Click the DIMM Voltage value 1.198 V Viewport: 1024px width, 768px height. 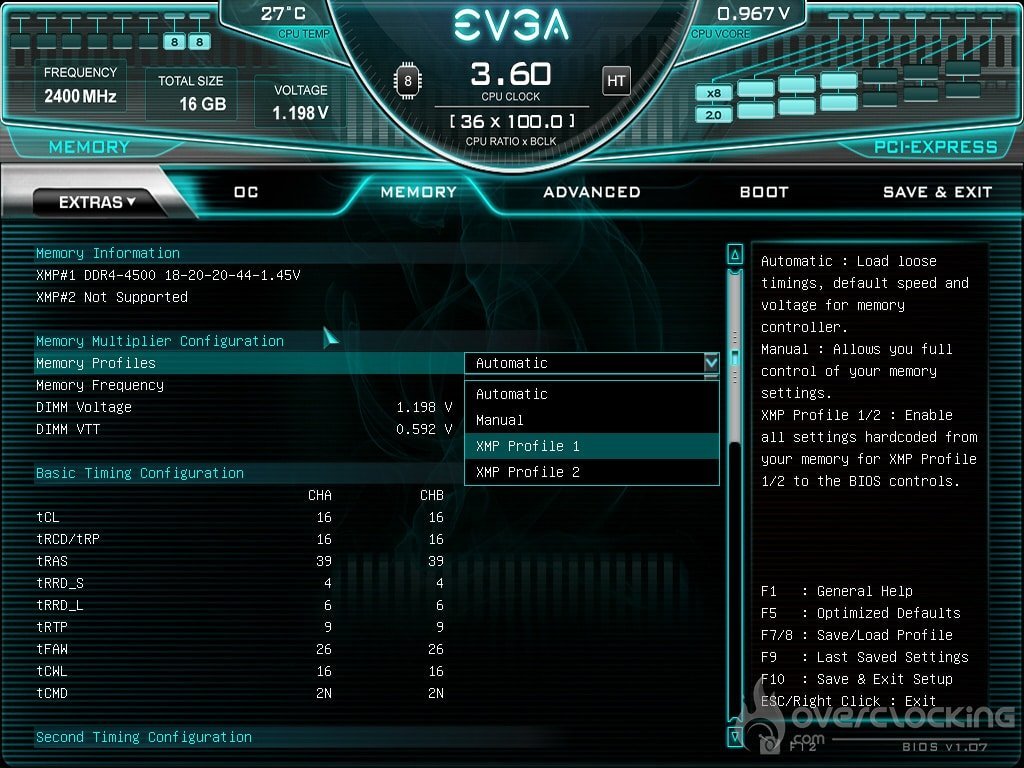click(424, 408)
